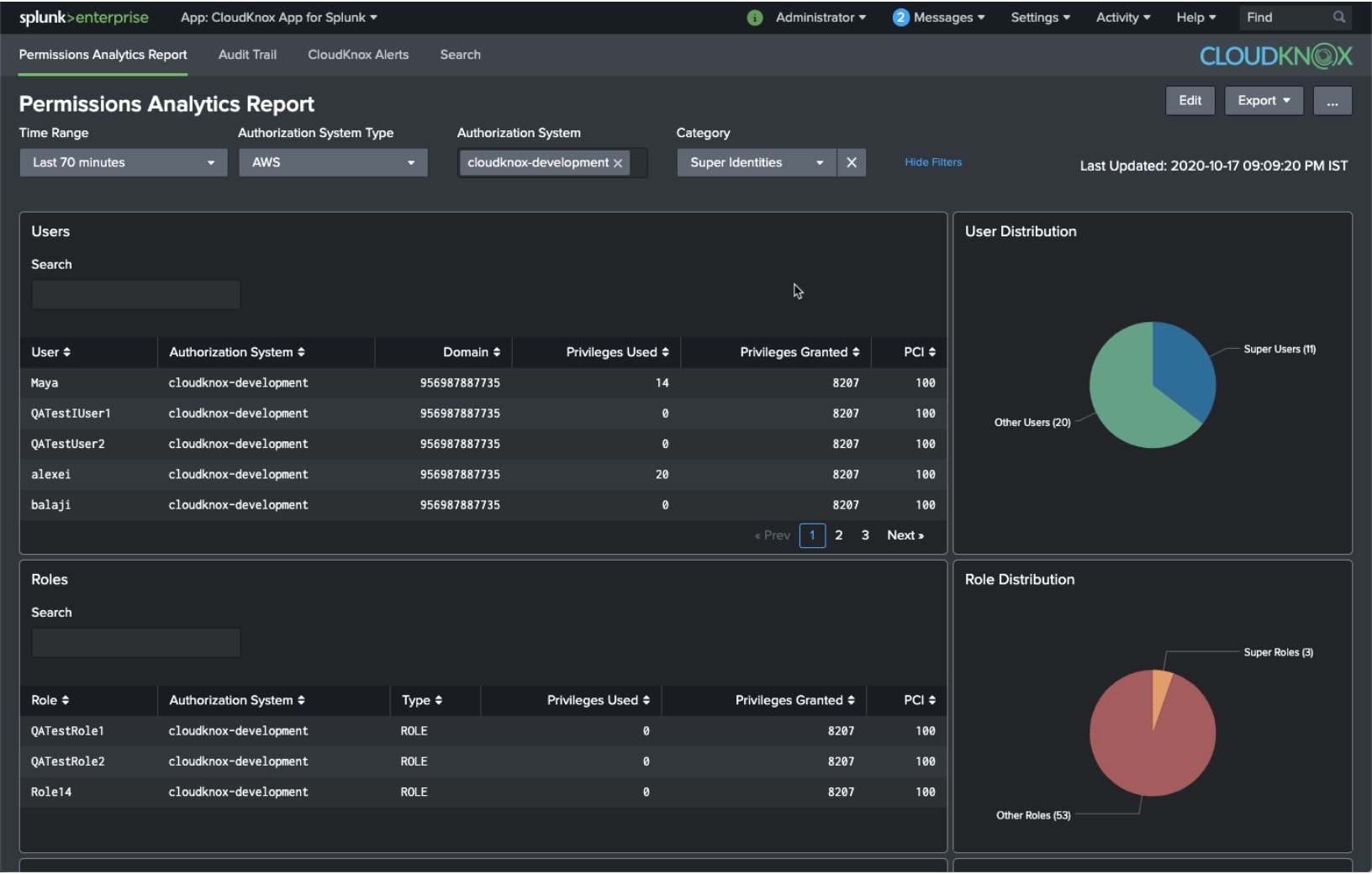
Task: Click the Edit button
Action: 1190,101
